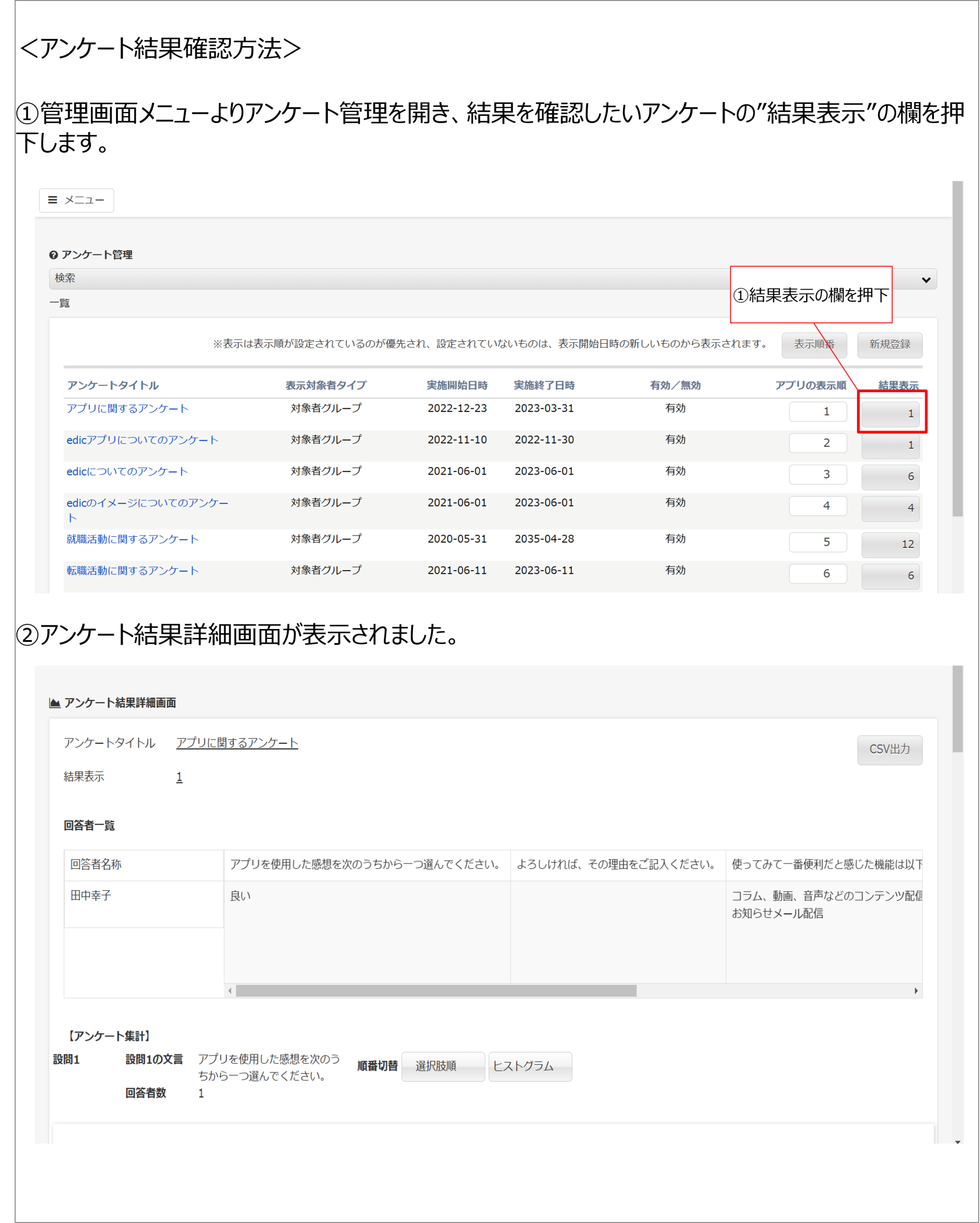Screen dimensions: 980x1223
Task: Open edicについてのアンケート link
Action: click(x=127, y=471)
